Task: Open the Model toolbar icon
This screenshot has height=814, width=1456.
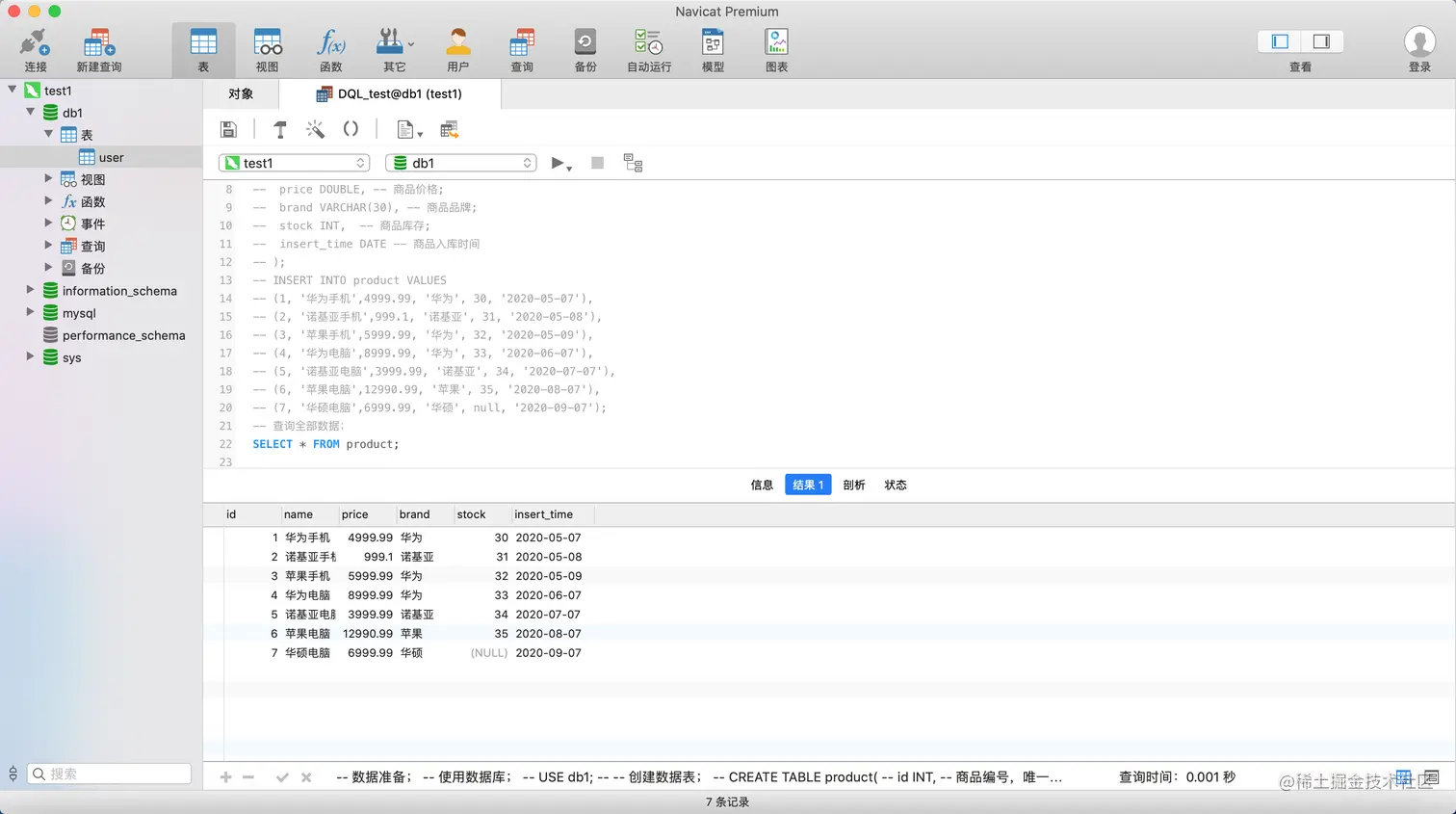Action: 713,50
